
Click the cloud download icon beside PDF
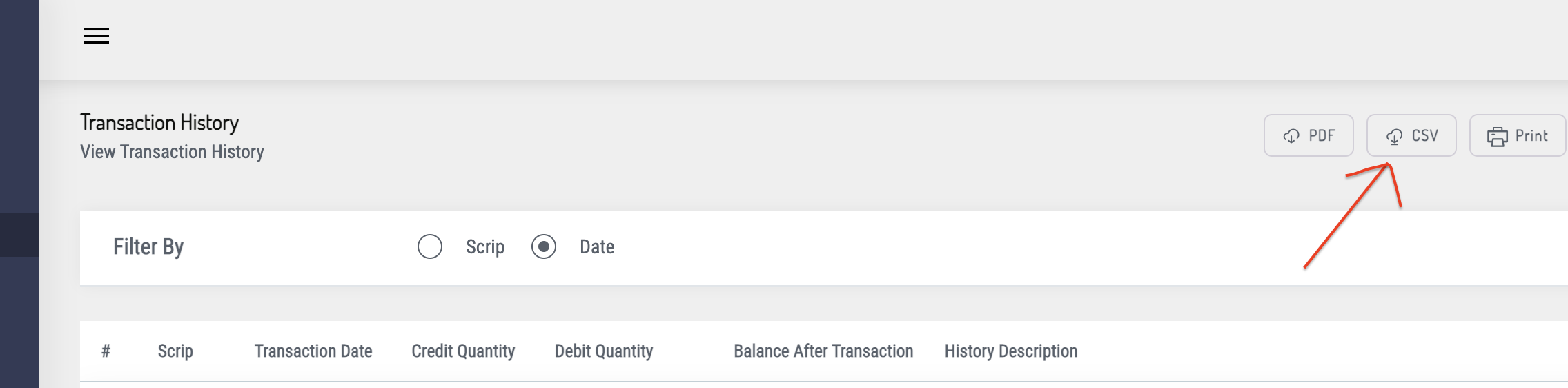pos(1291,136)
